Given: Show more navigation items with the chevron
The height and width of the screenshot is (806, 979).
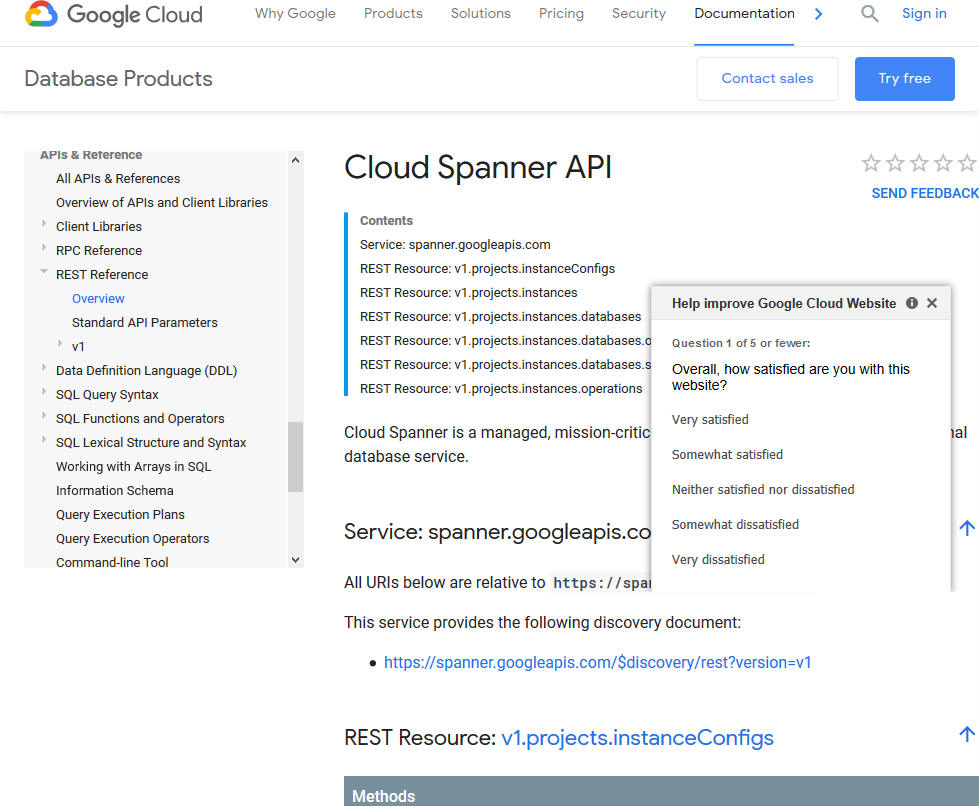Looking at the screenshot, I should pyautogui.click(x=819, y=14).
